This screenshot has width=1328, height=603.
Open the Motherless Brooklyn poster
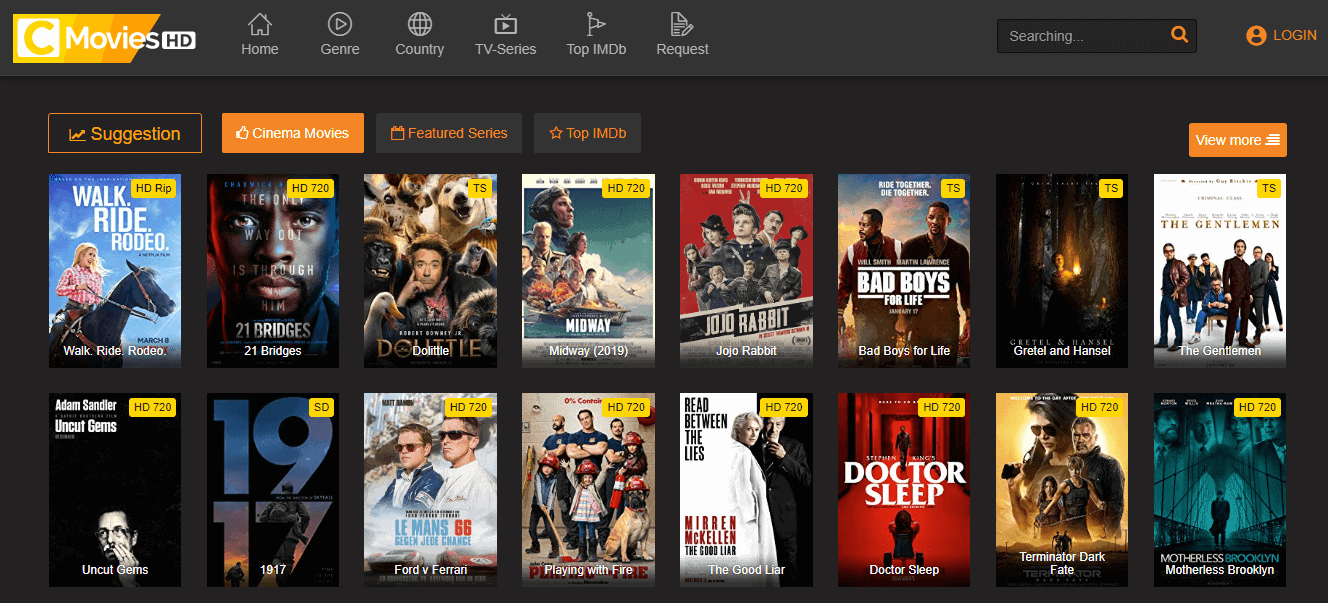coord(1220,490)
